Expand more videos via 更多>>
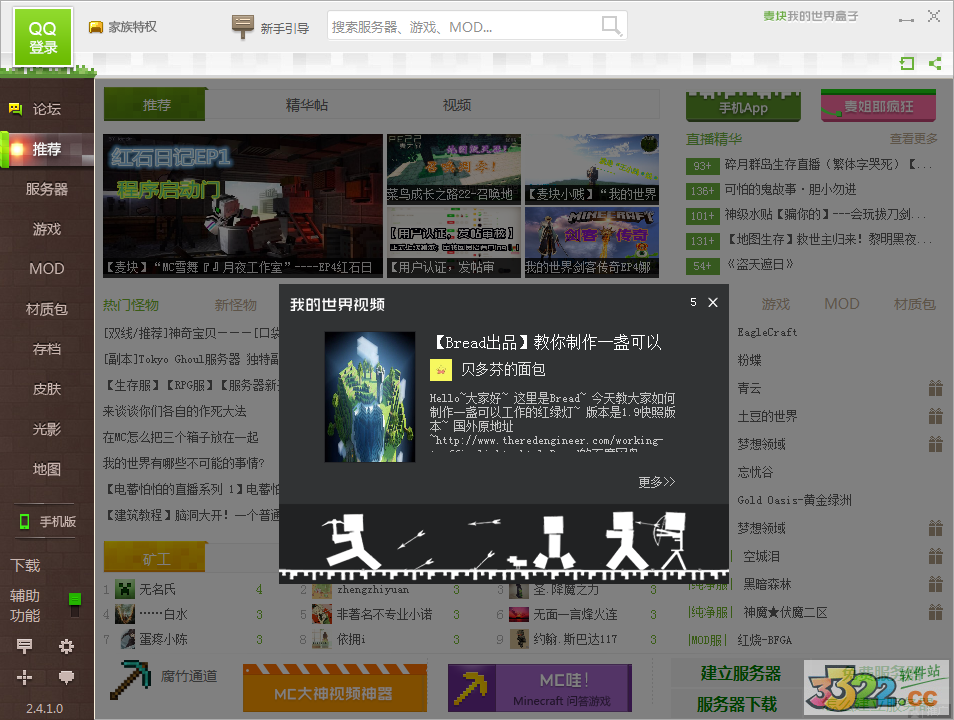The width and height of the screenshot is (954, 720). 656,481
